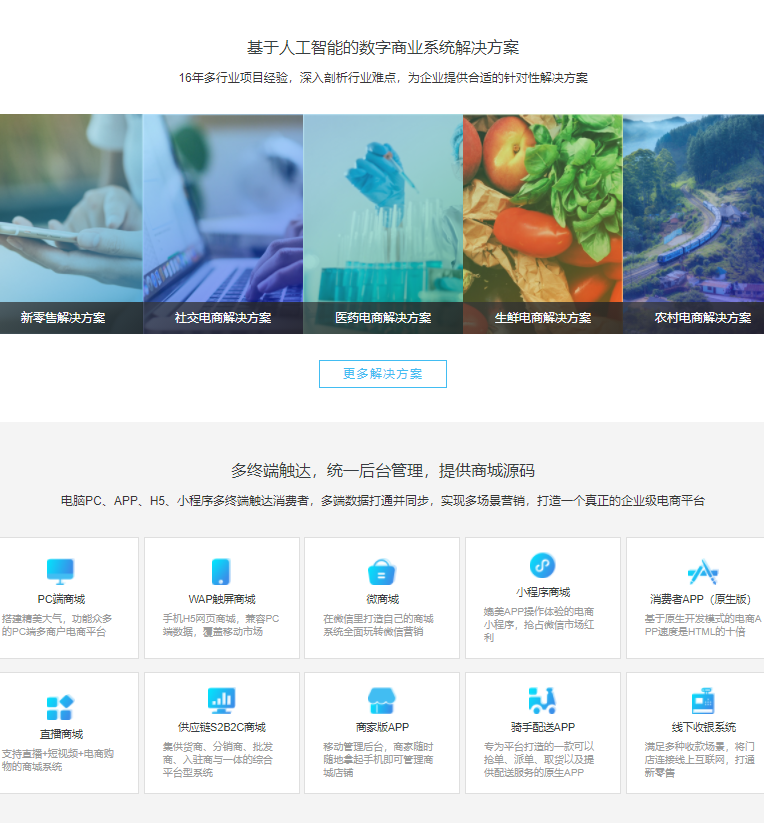Click the 更多解决方案 button
The width and height of the screenshot is (764, 823).
(x=382, y=374)
